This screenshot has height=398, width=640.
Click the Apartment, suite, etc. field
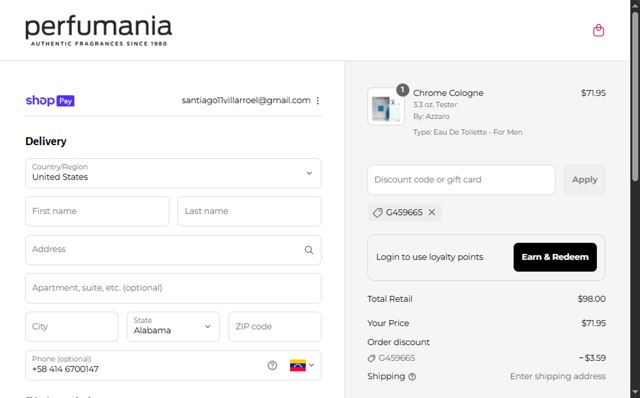pyautogui.click(x=173, y=288)
